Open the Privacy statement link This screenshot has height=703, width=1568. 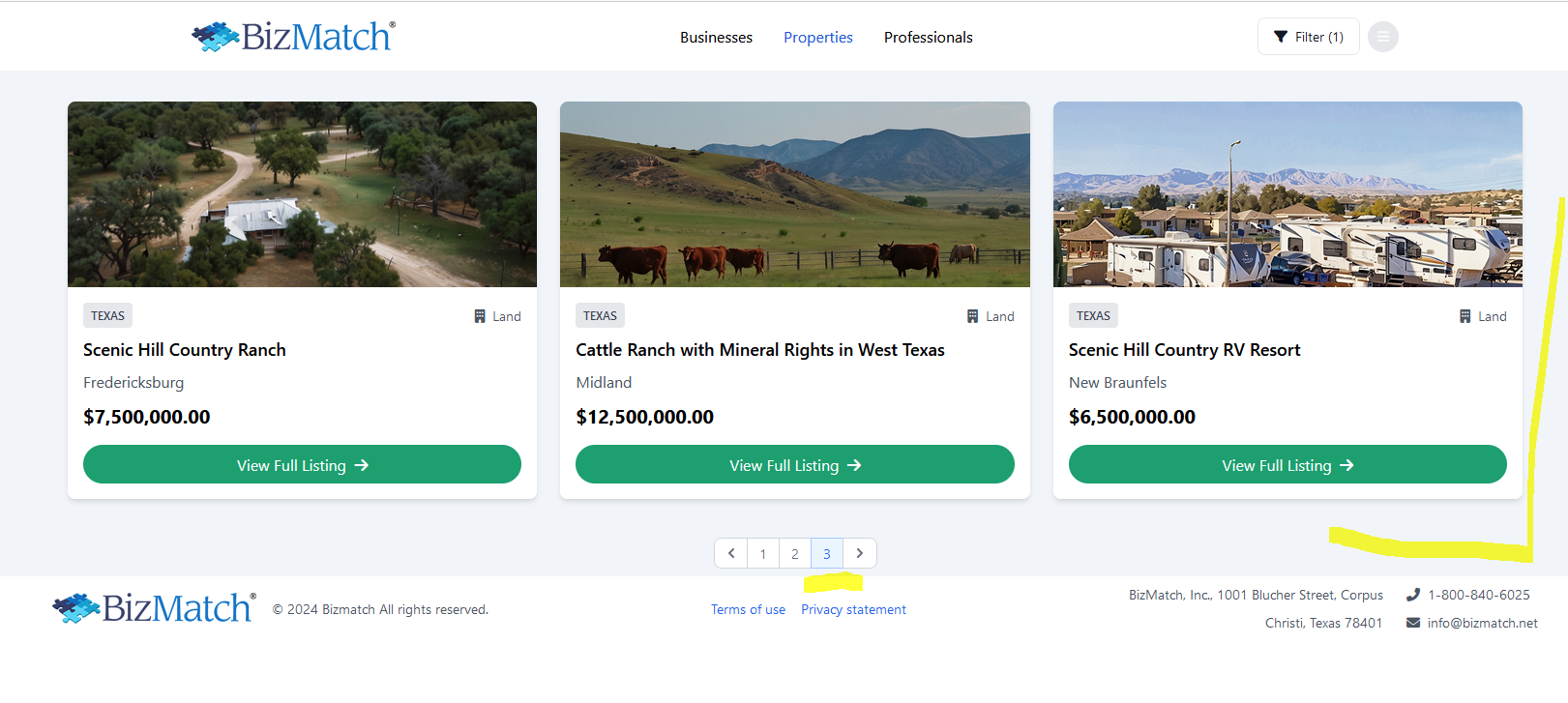click(853, 609)
